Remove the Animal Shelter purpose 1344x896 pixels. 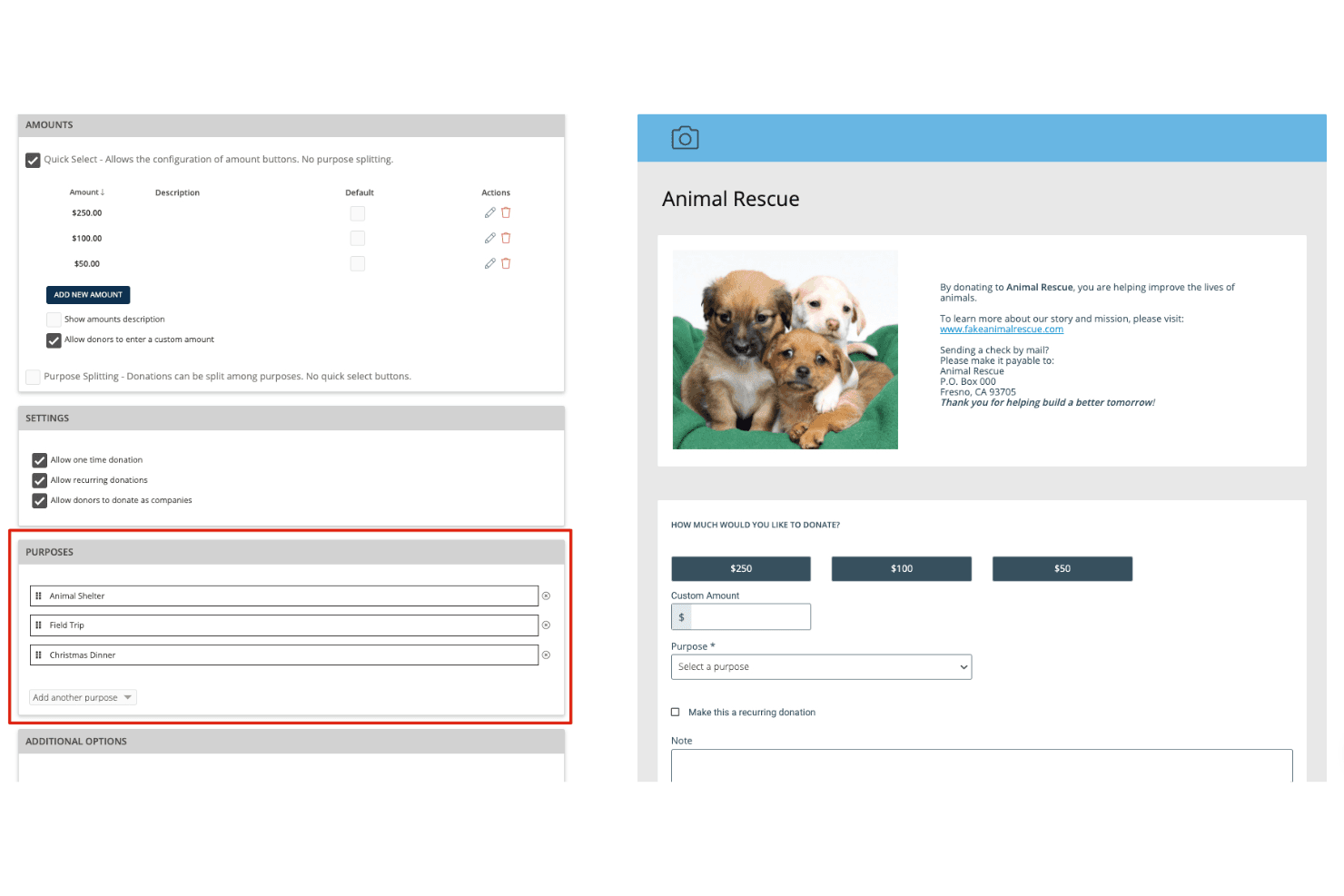point(546,596)
